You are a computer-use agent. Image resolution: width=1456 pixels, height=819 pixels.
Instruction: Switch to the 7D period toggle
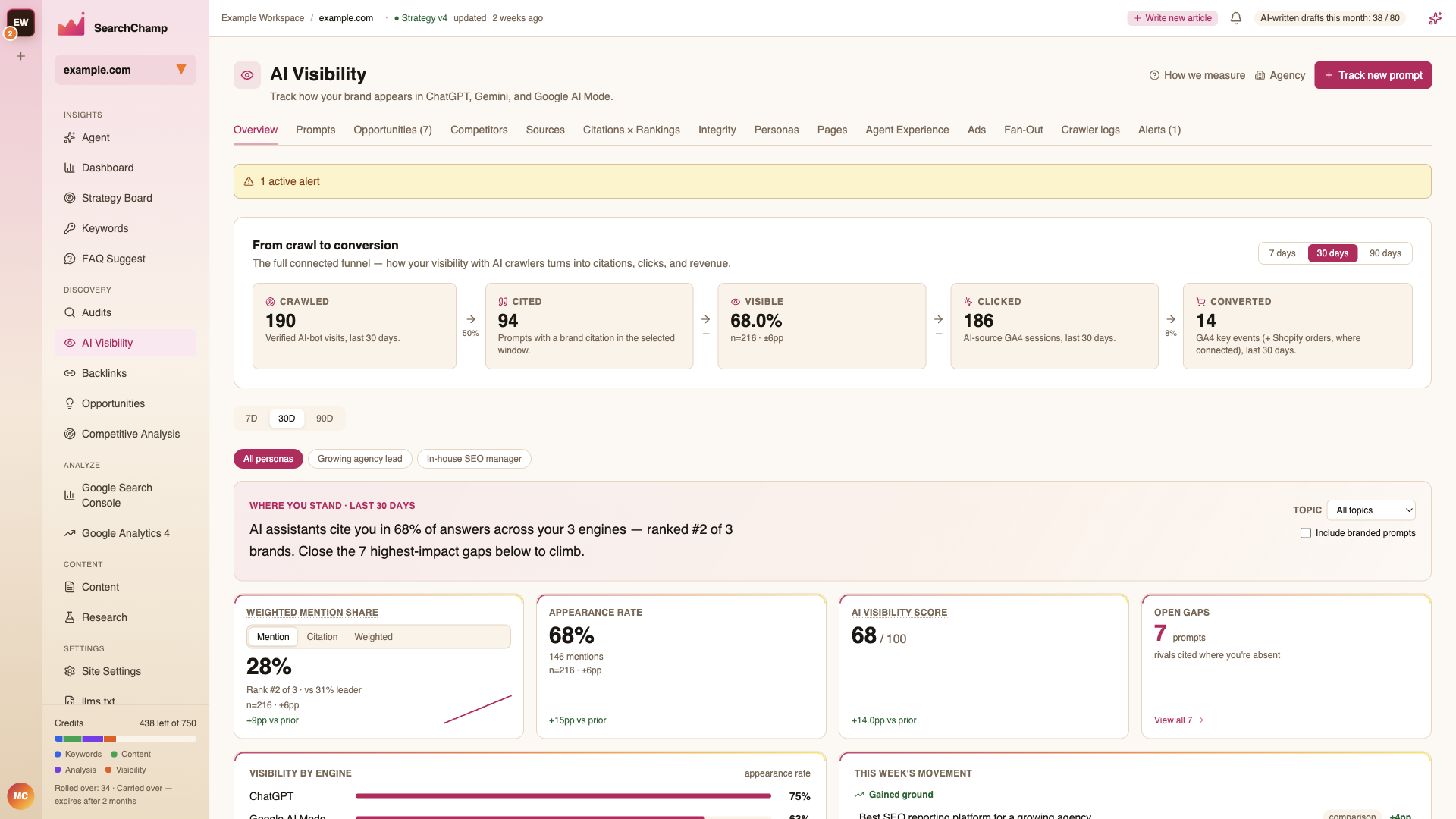tap(252, 419)
